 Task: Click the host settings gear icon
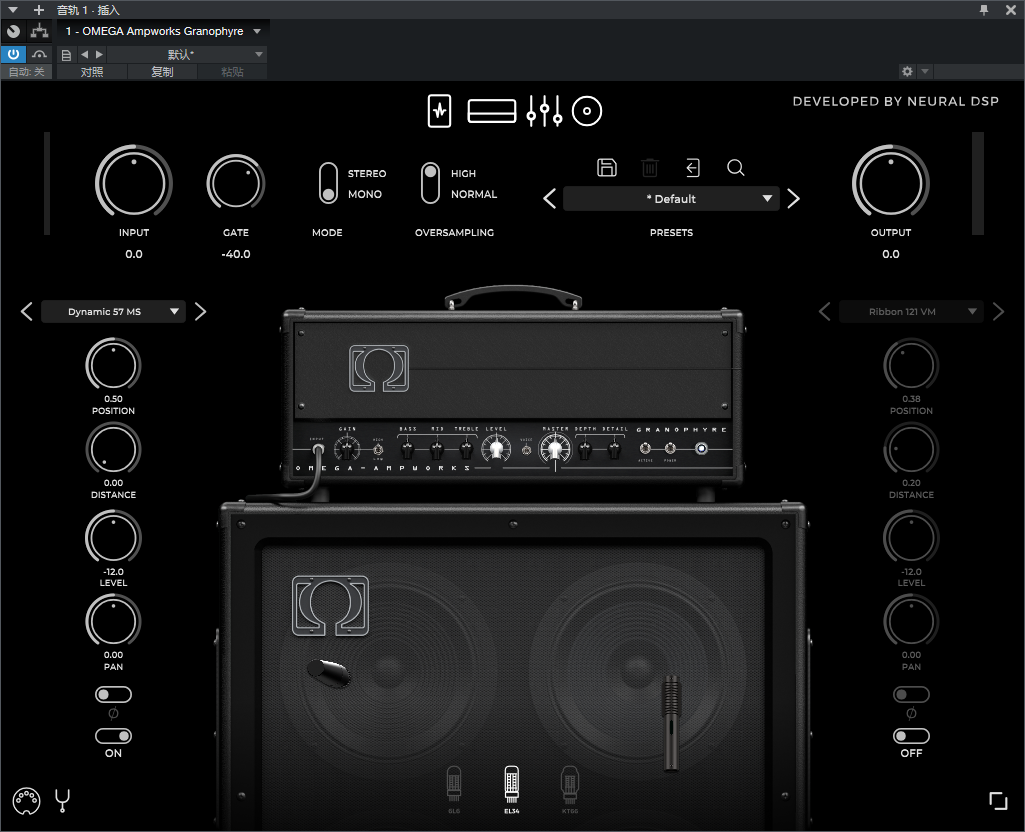tap(907, 71)
